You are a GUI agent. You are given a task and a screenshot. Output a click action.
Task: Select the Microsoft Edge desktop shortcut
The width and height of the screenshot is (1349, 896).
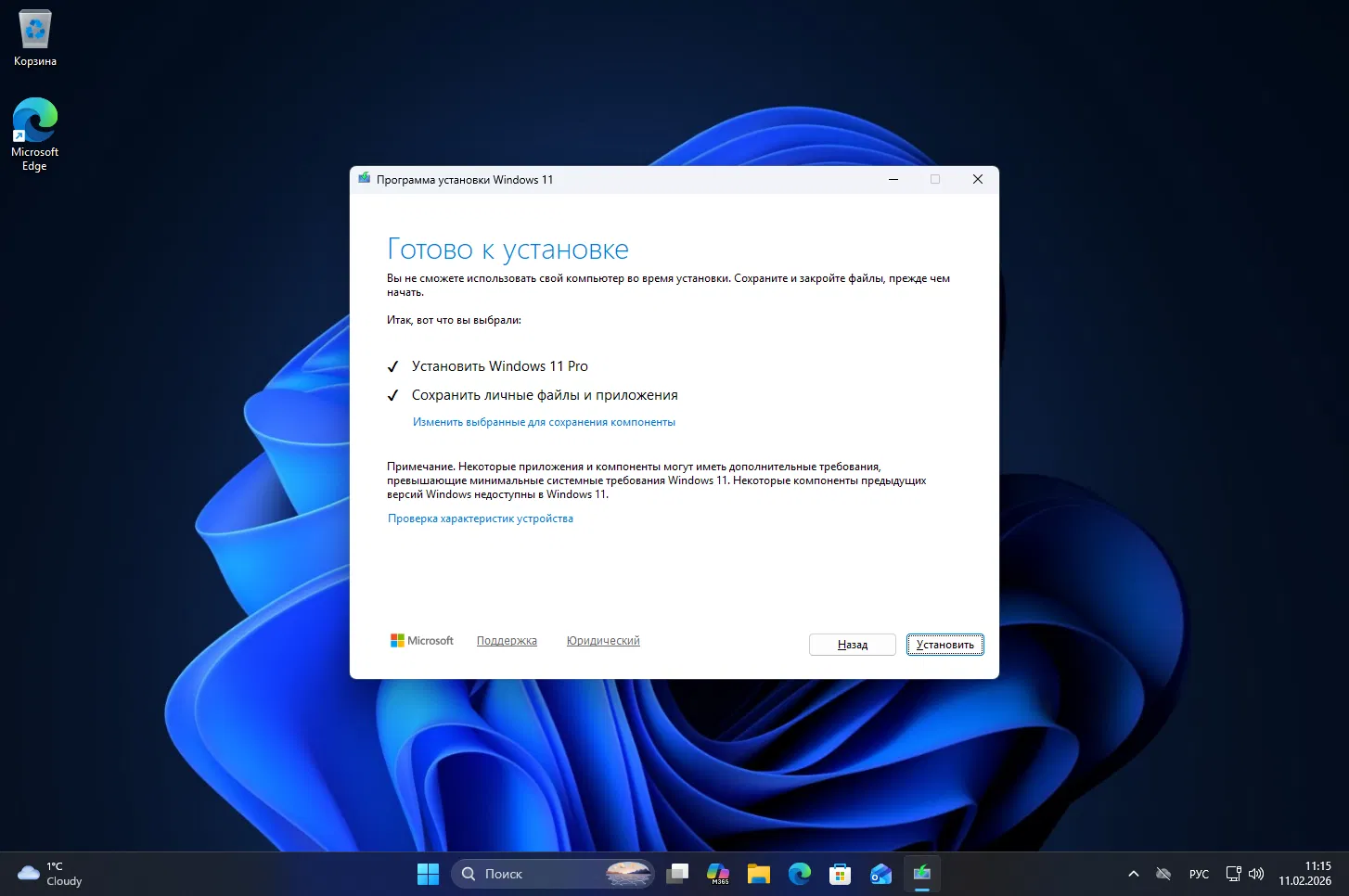(x=35, y=134)
